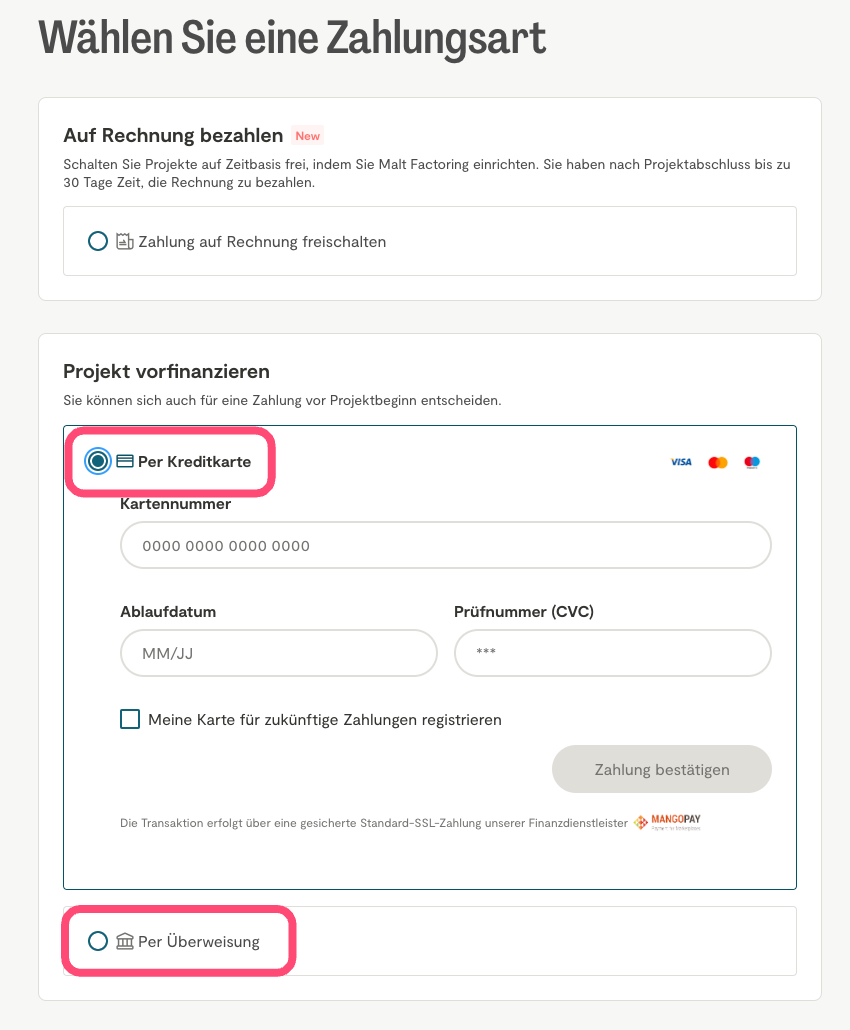Click the Visa logo
850x1030 pixels.
(x=681, y=462)
